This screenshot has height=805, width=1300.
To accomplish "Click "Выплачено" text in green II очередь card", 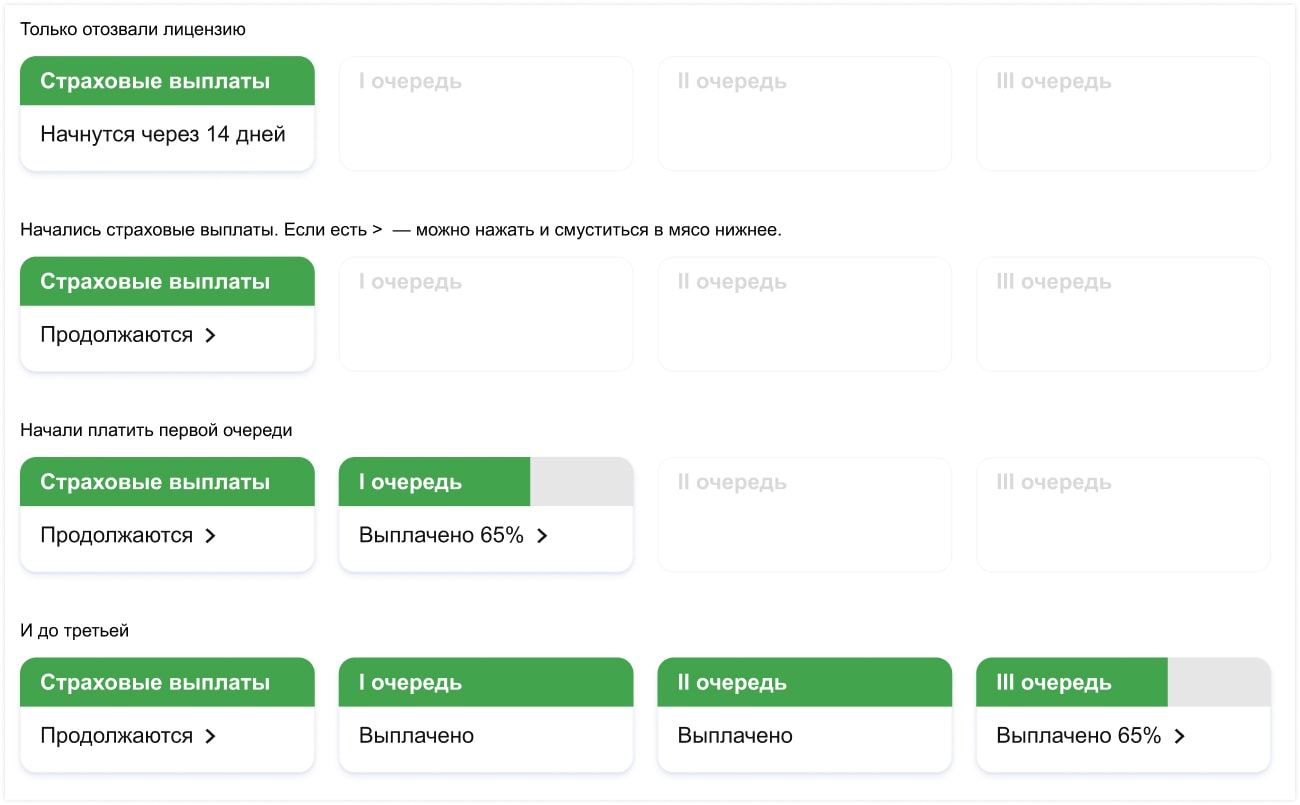I will point(735,736).
